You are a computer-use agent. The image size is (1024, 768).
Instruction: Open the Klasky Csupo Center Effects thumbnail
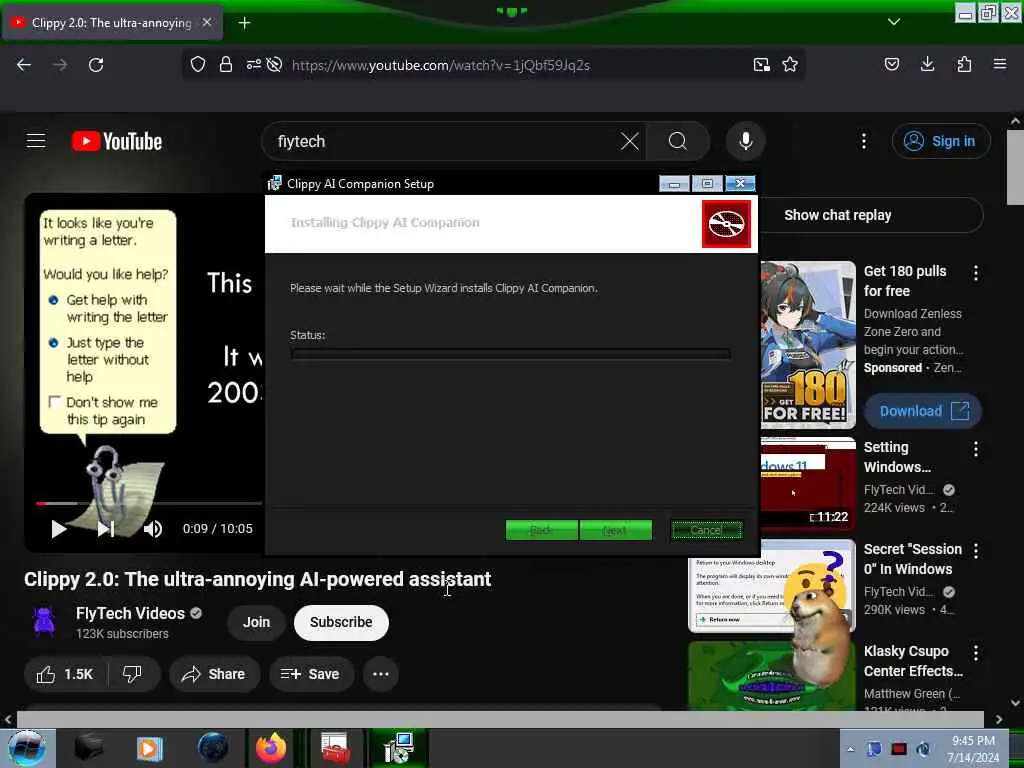[772, 675]
